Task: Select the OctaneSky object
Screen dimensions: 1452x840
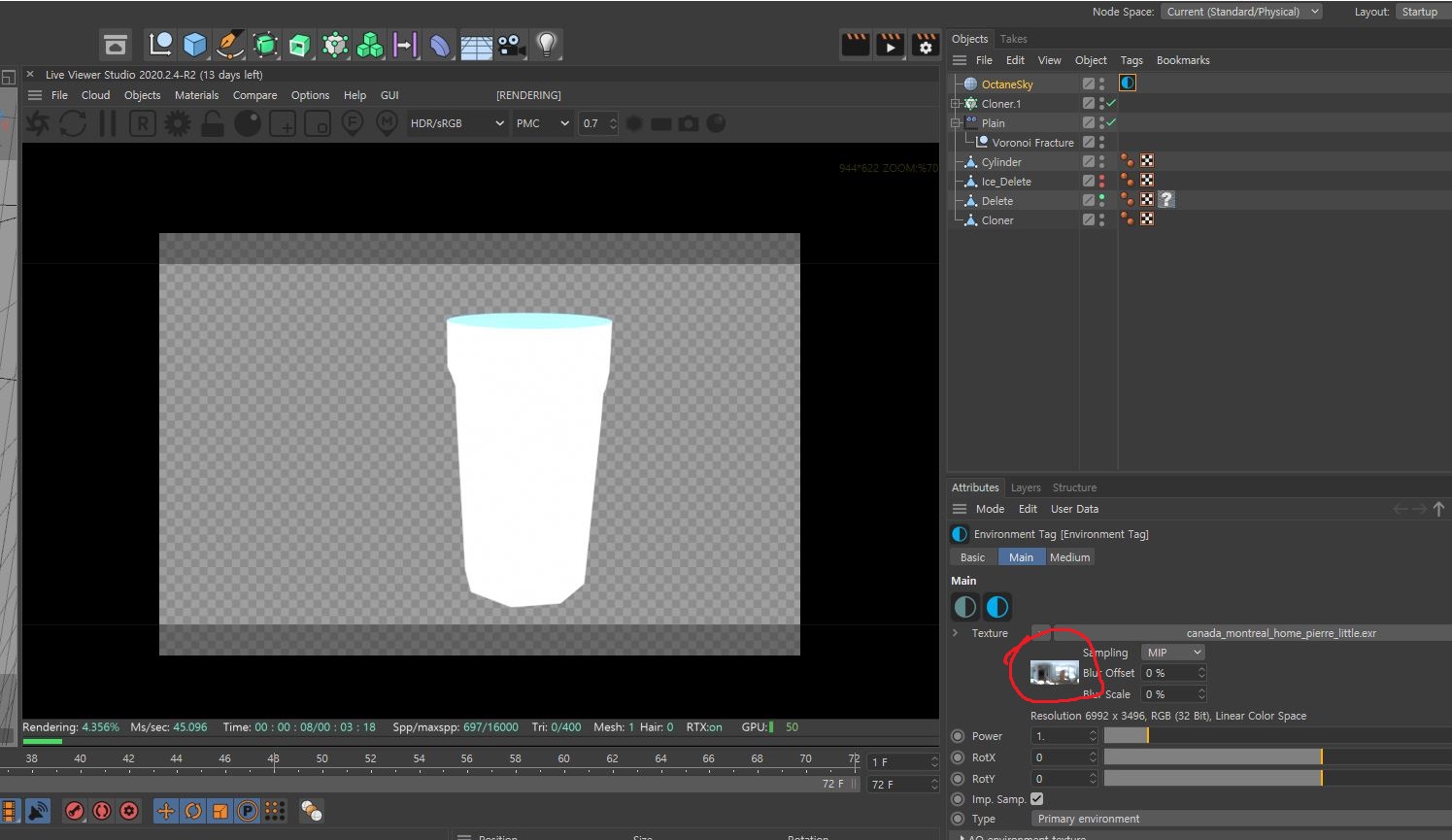Action: [x=1007, y=84]
